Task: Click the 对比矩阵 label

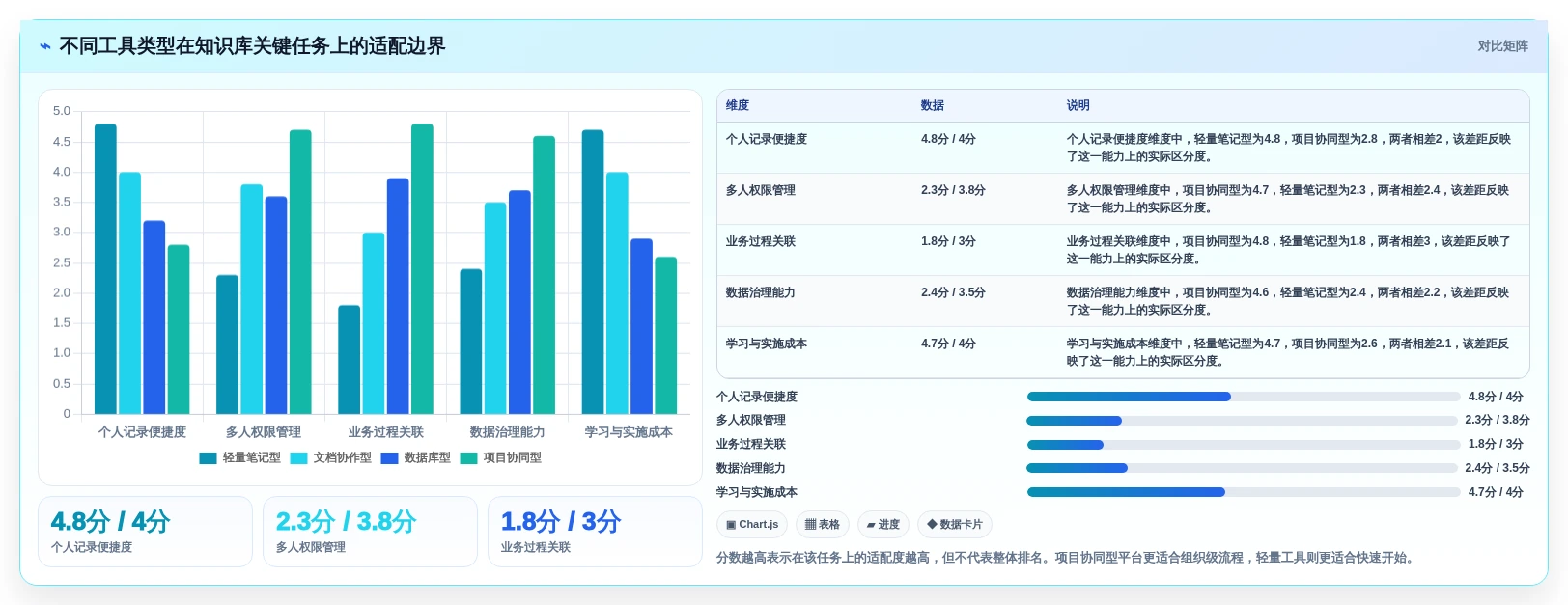Action: pos(1502,46)
